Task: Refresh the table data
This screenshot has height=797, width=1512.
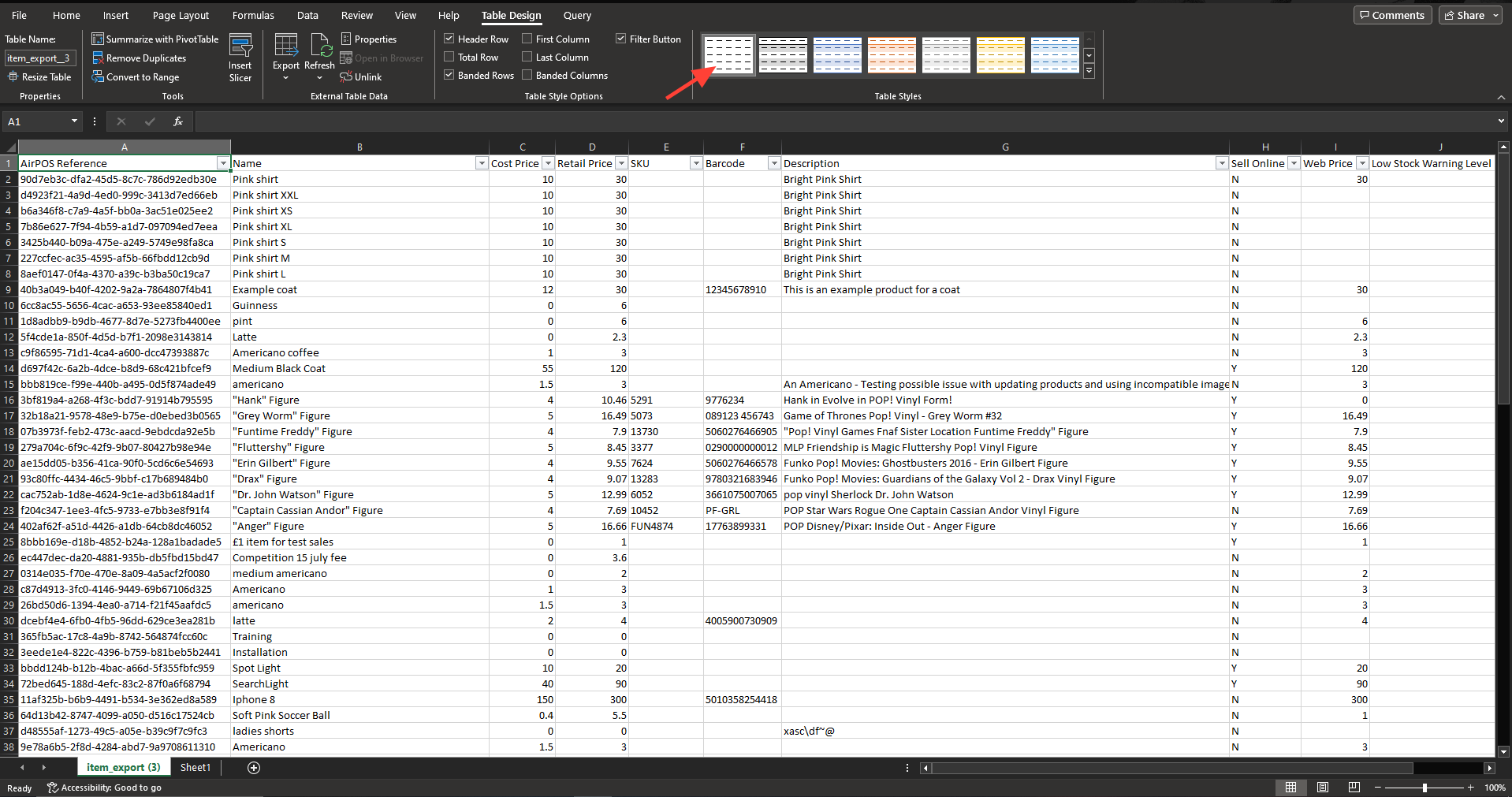Action: tap(319, 58)
